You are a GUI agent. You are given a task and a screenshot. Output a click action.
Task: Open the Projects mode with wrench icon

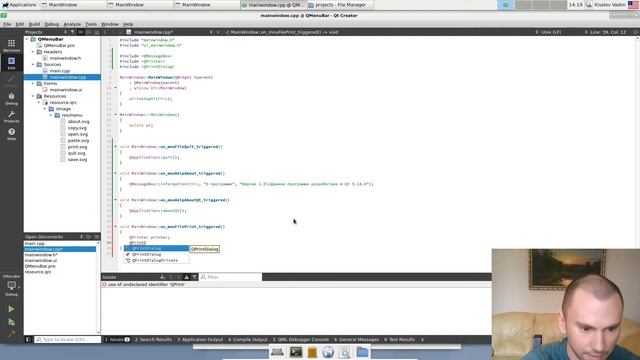coord(11,116)
